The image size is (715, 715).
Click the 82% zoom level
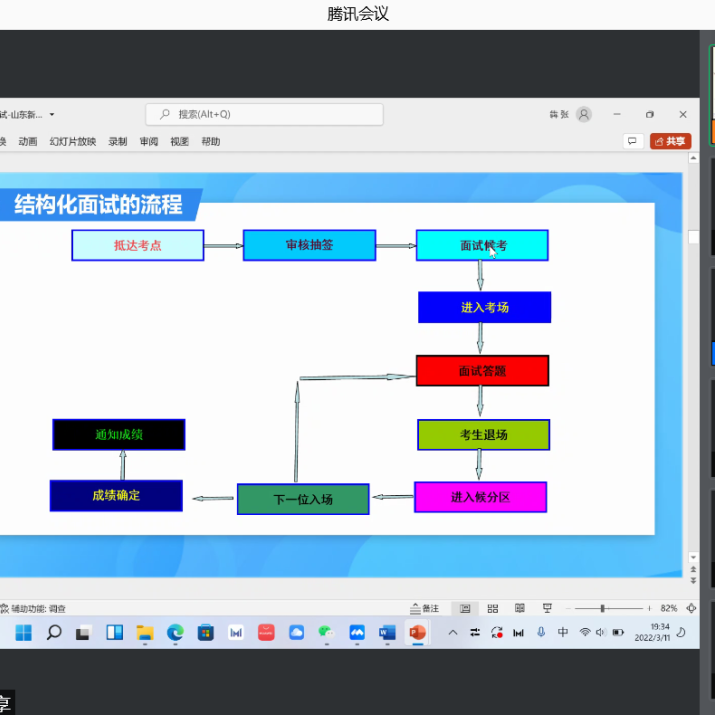tap(668, 608)
